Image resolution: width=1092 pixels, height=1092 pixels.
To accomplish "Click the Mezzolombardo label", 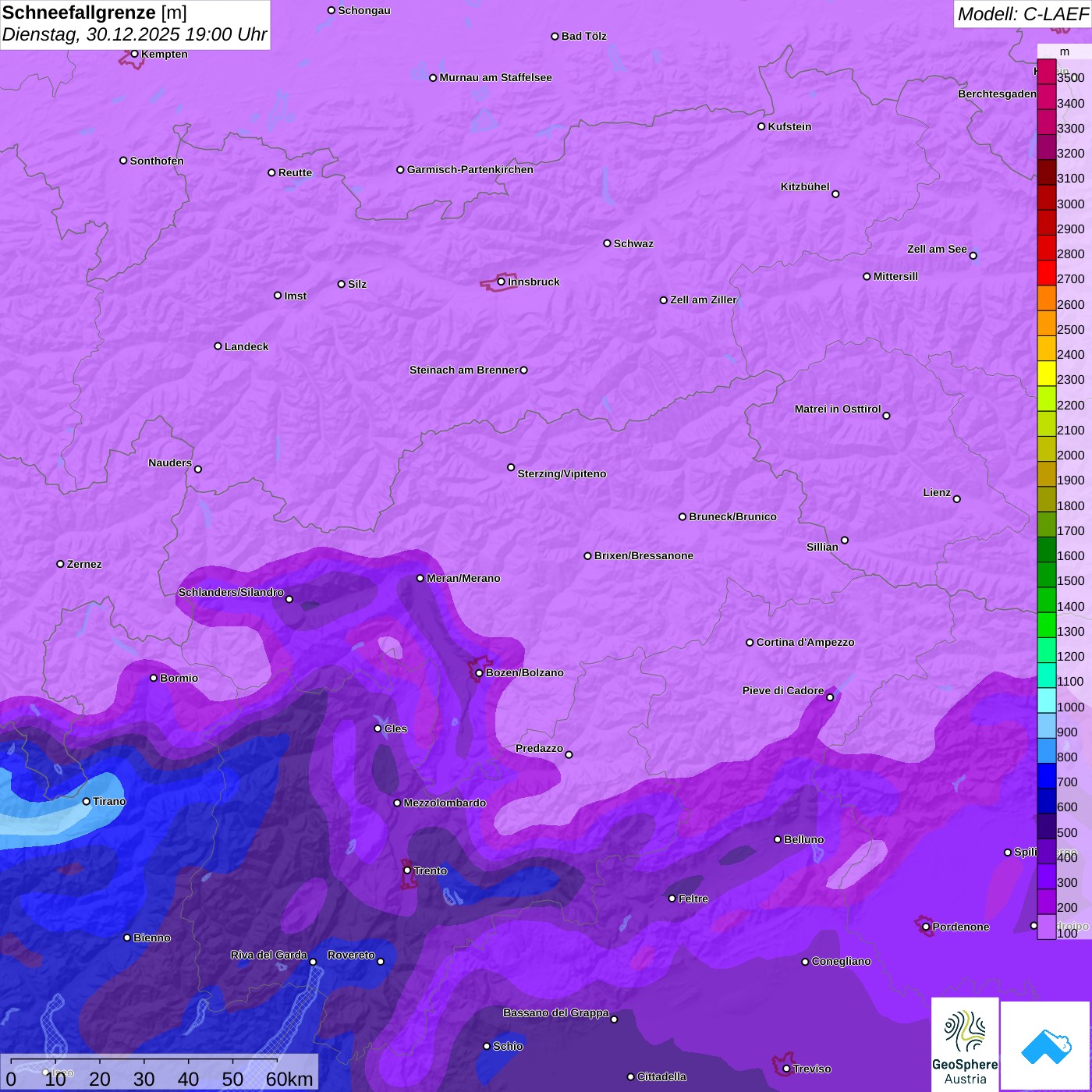I will pyautogui.click(x=445, y=803).
